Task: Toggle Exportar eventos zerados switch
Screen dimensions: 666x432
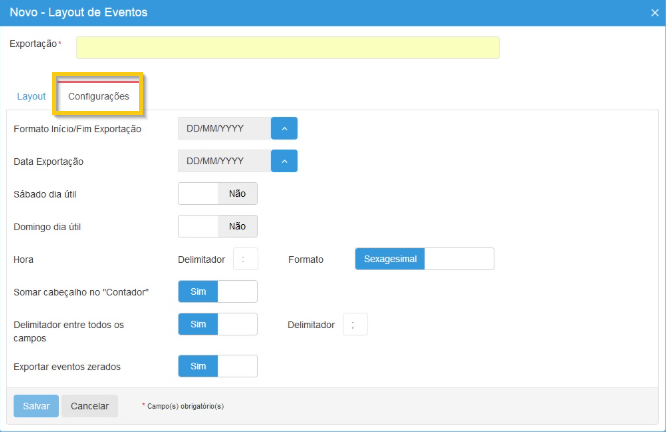Action: (x=218, y=366)
